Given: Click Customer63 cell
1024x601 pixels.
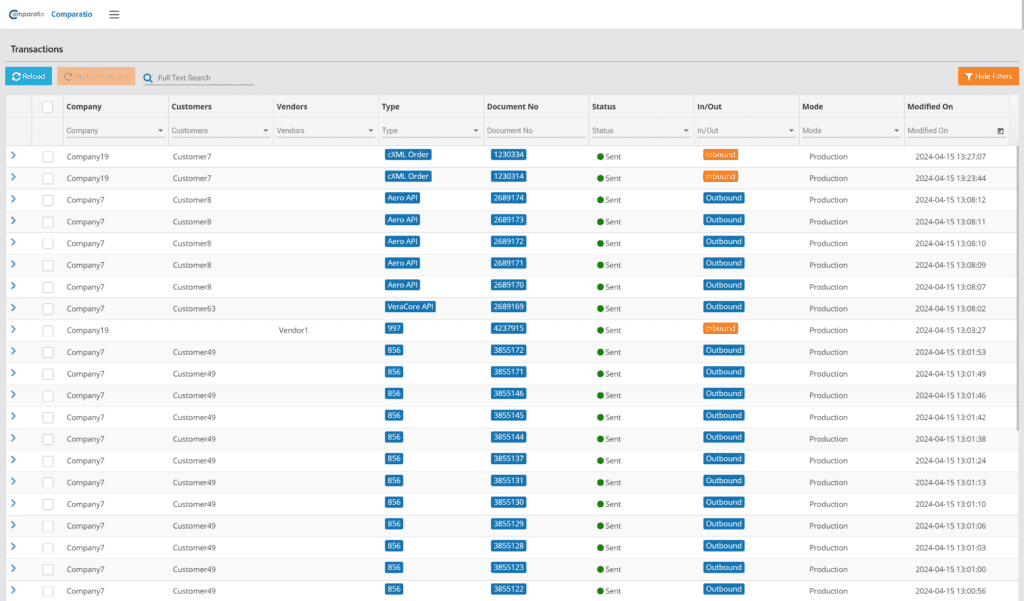Looking at the screenshot, I should point(194,309).
